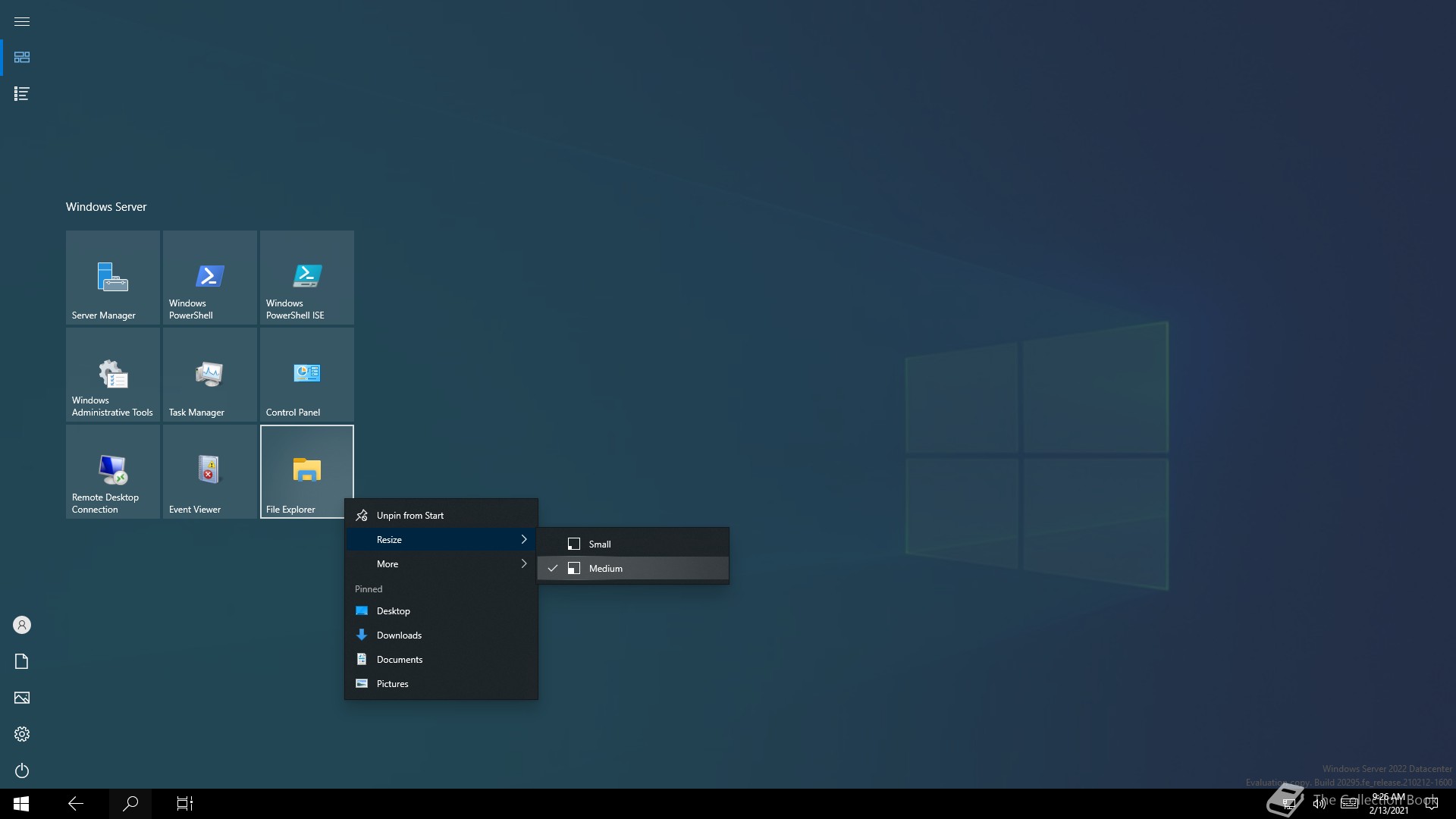This screenshot has height=819, width=1456.
Task: Launch the Windows PowerShell tile
Action: [x=210, y=278]
